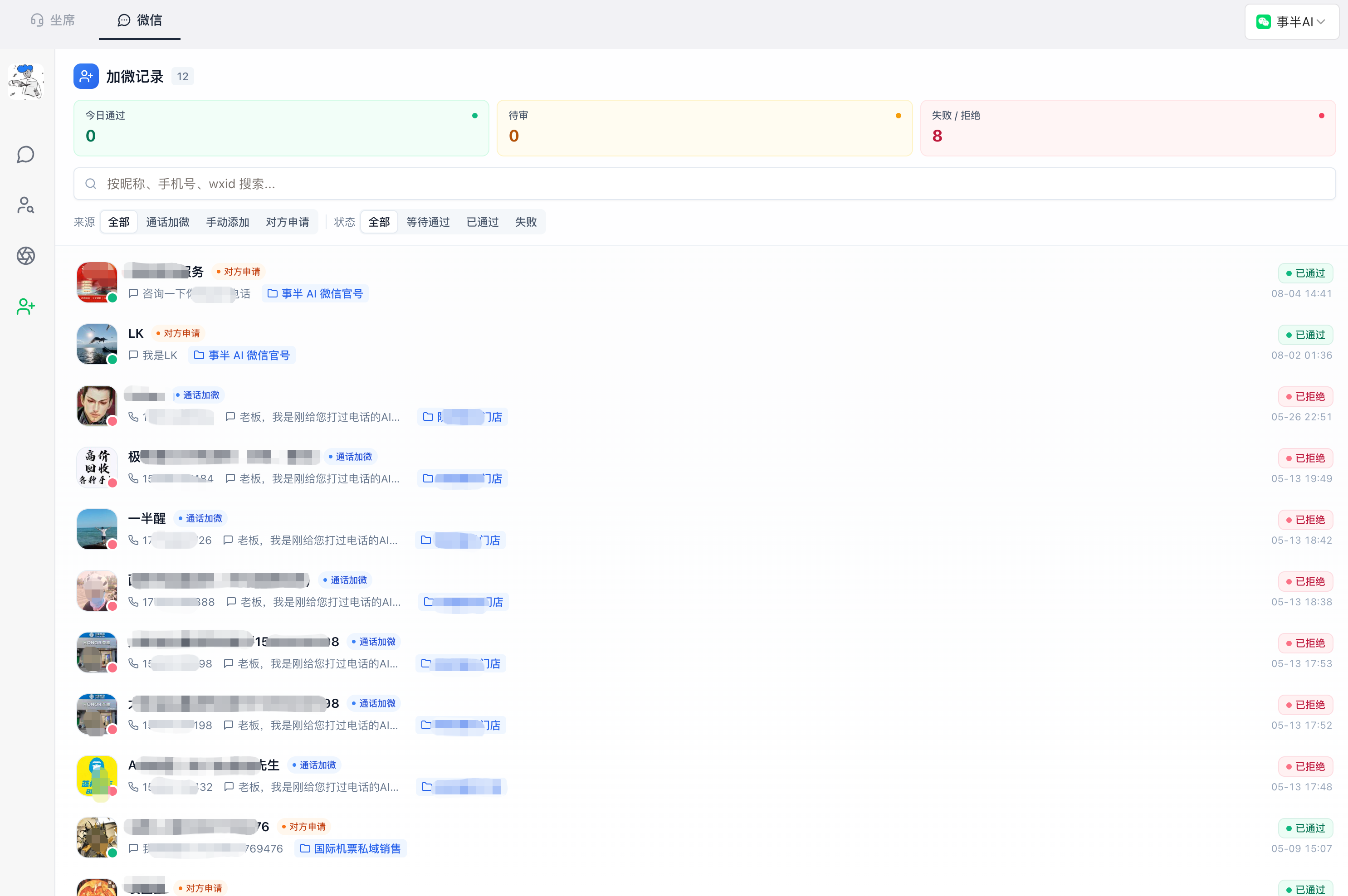Click the 已拒绝 status badge dated 05-13 17:48

tap(1305, 766)
